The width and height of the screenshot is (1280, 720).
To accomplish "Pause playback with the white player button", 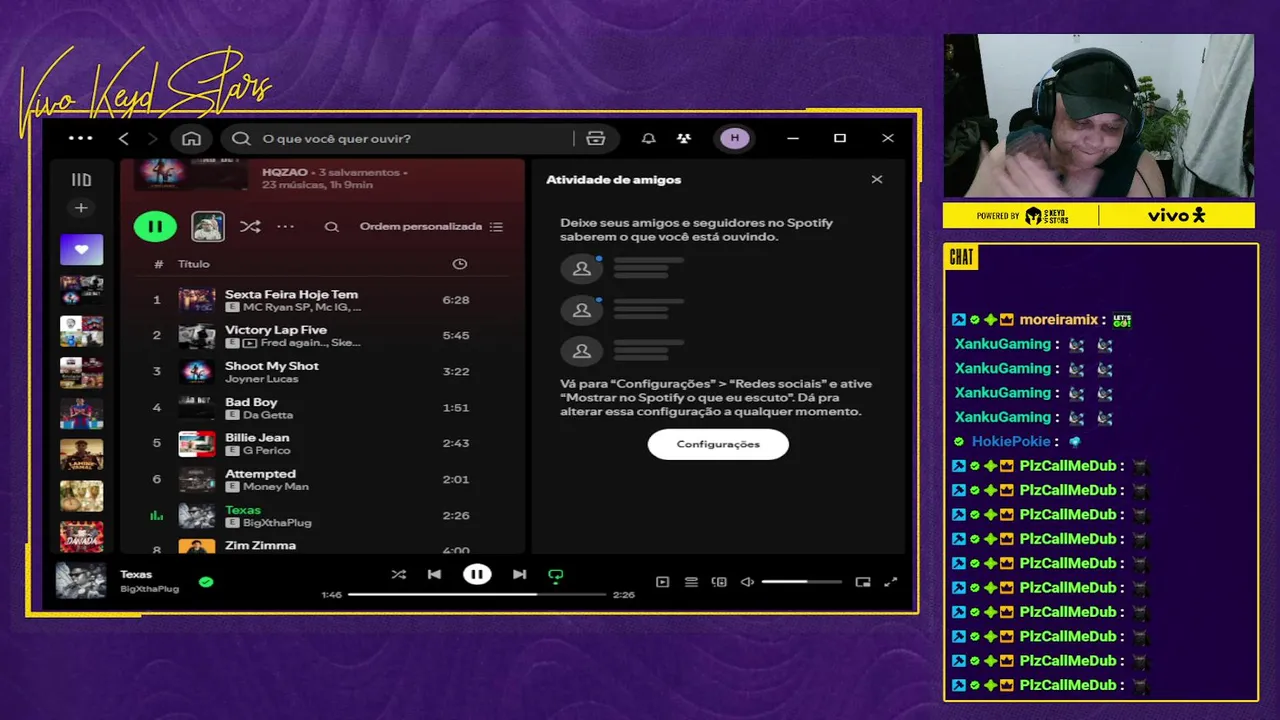I will click(x=477, y=574).
